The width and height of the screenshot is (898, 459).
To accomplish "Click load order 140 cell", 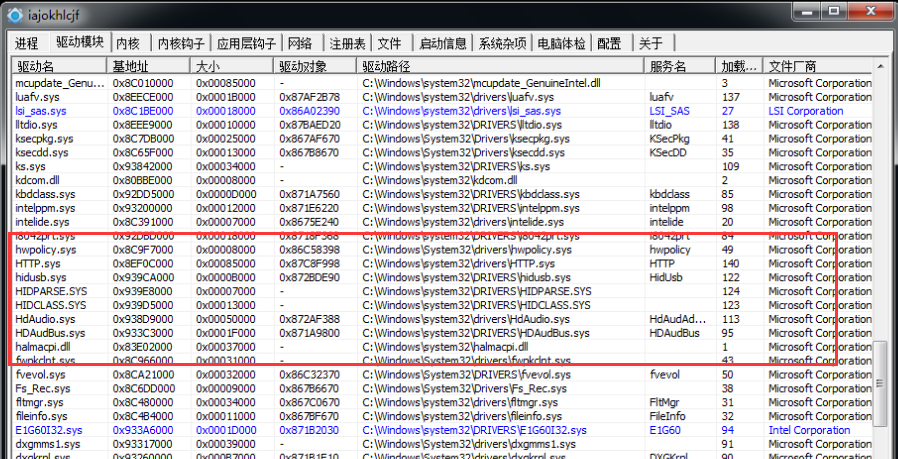I will (x=731, y=264).
